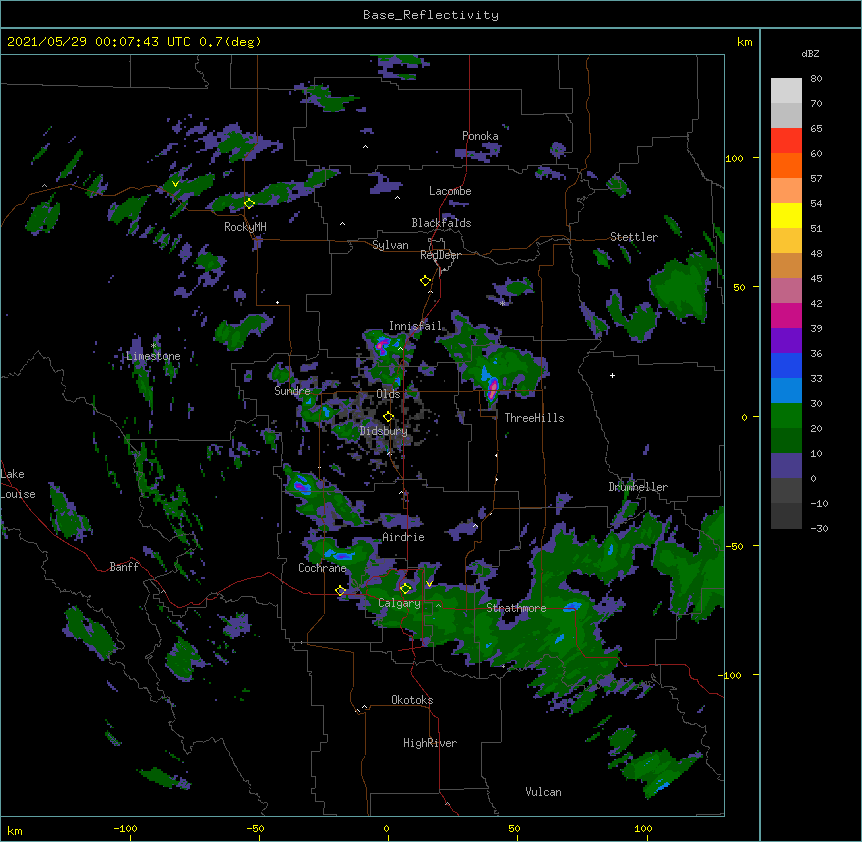Click the yellow diamond marker near RockyMH
Viewport: 862px width, 842px height.
[249, 204]
